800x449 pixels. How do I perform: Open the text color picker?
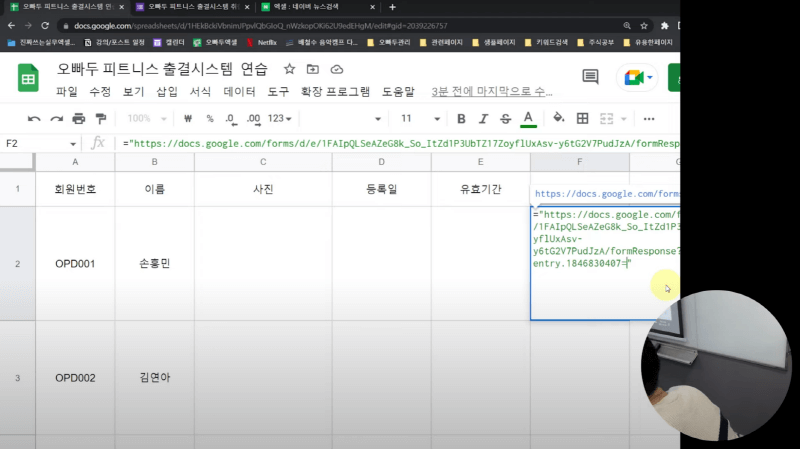coord(529,119)
